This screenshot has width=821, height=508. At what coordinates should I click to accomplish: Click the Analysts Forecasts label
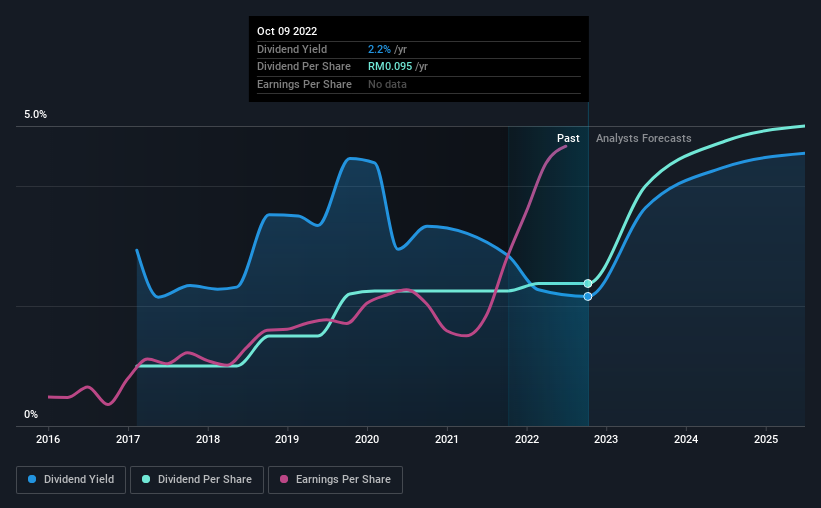(644, 138)
